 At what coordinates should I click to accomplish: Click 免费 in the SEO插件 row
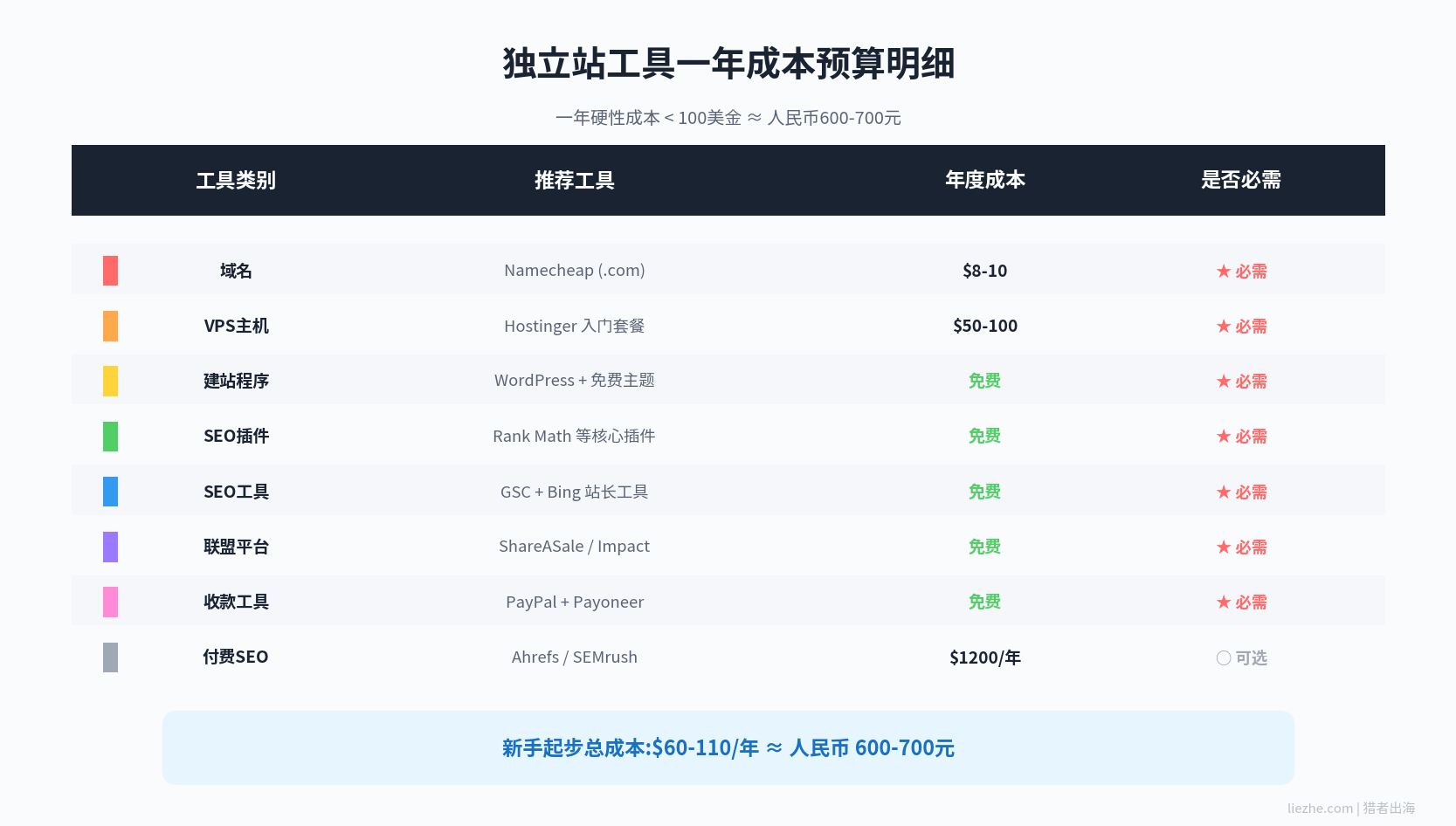point(985,436)
